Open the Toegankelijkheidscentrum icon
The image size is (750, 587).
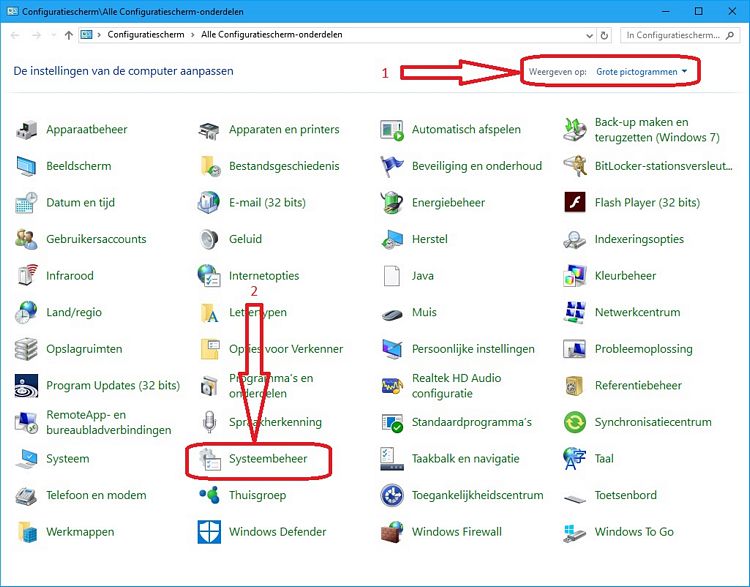(x=392, y=495)
